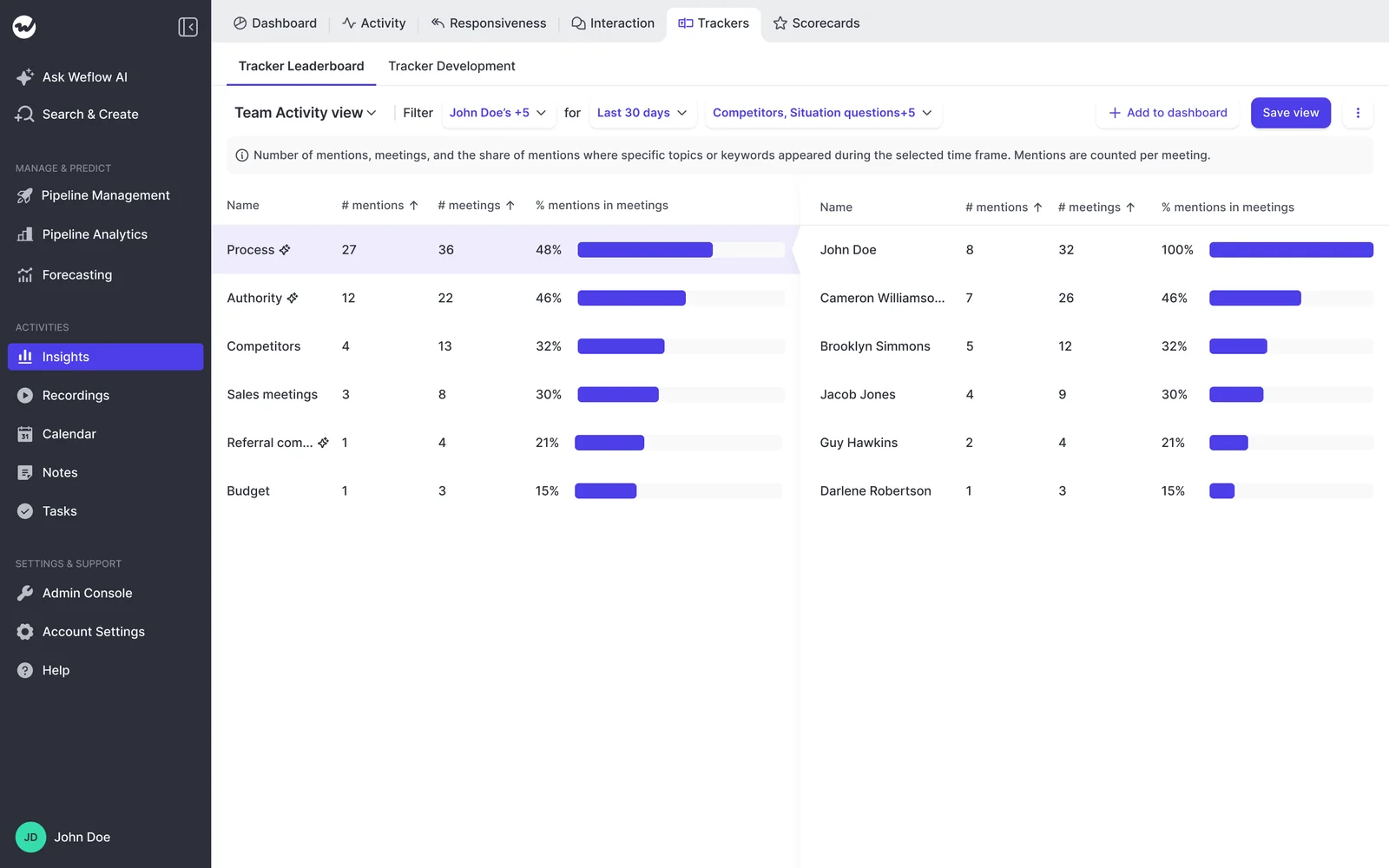Click the Process row progress bar
The height and width of the screenshot is (868, 1389).
[x=681, y=250]
